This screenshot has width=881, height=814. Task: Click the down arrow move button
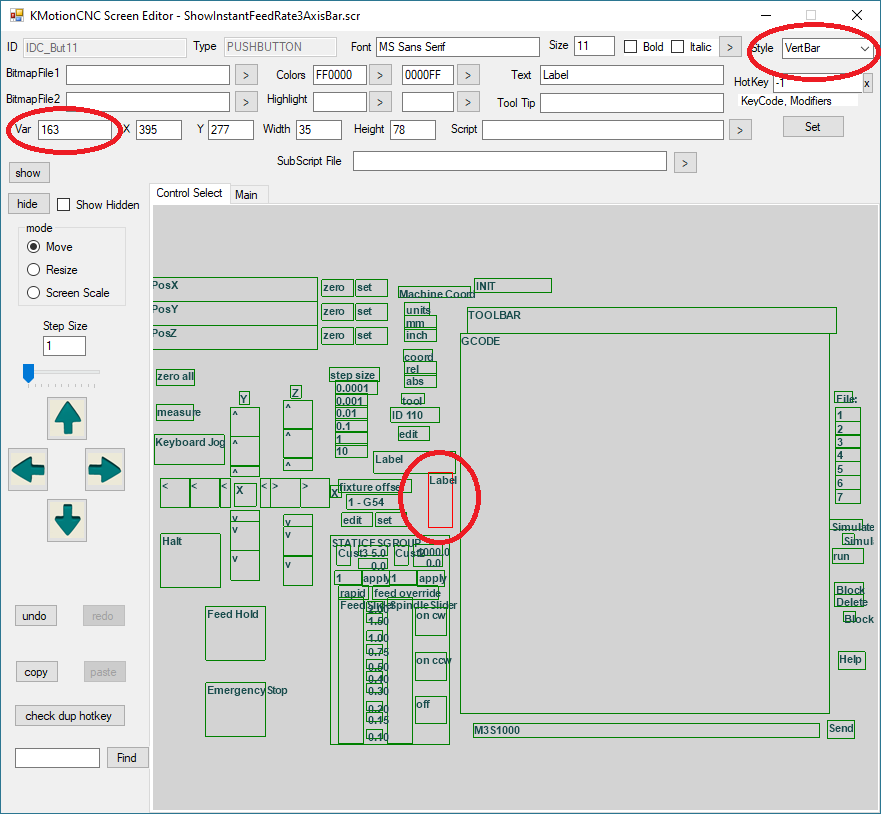pyautogui.click(x=67, y=520)
